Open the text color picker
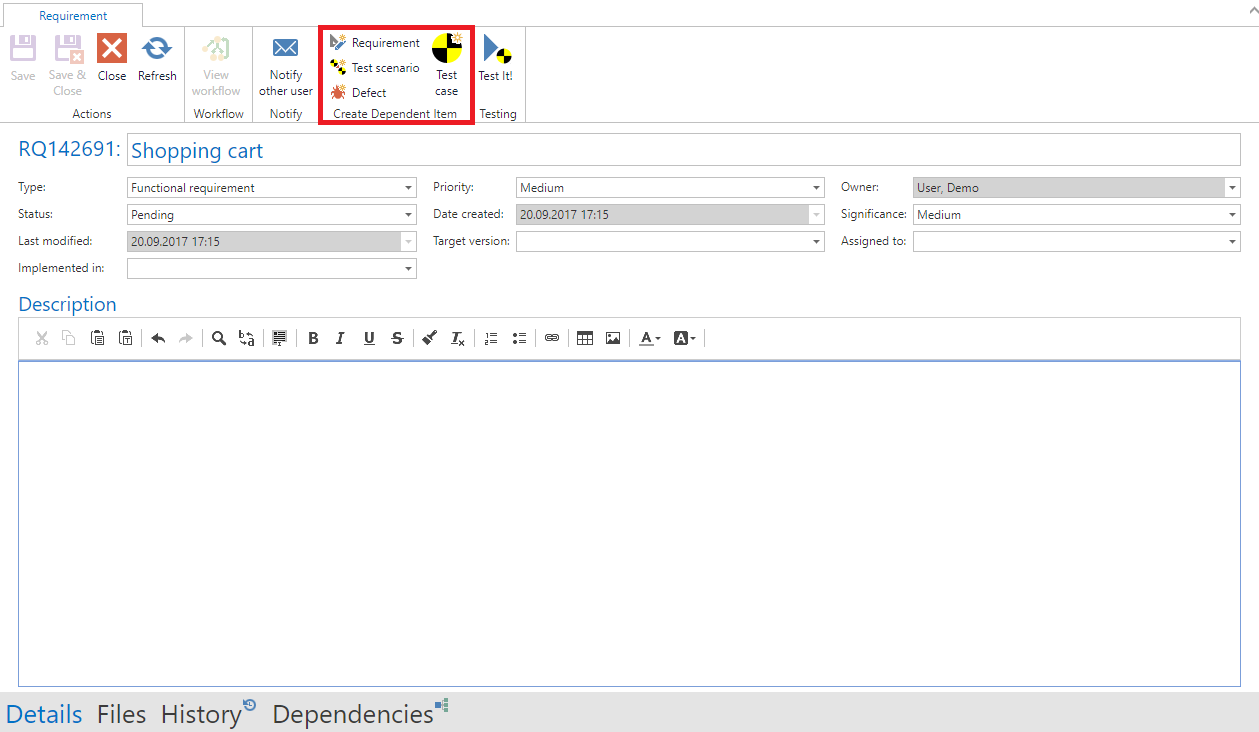This screenshot has height=732, width=1259. click(x=650, y=339)
